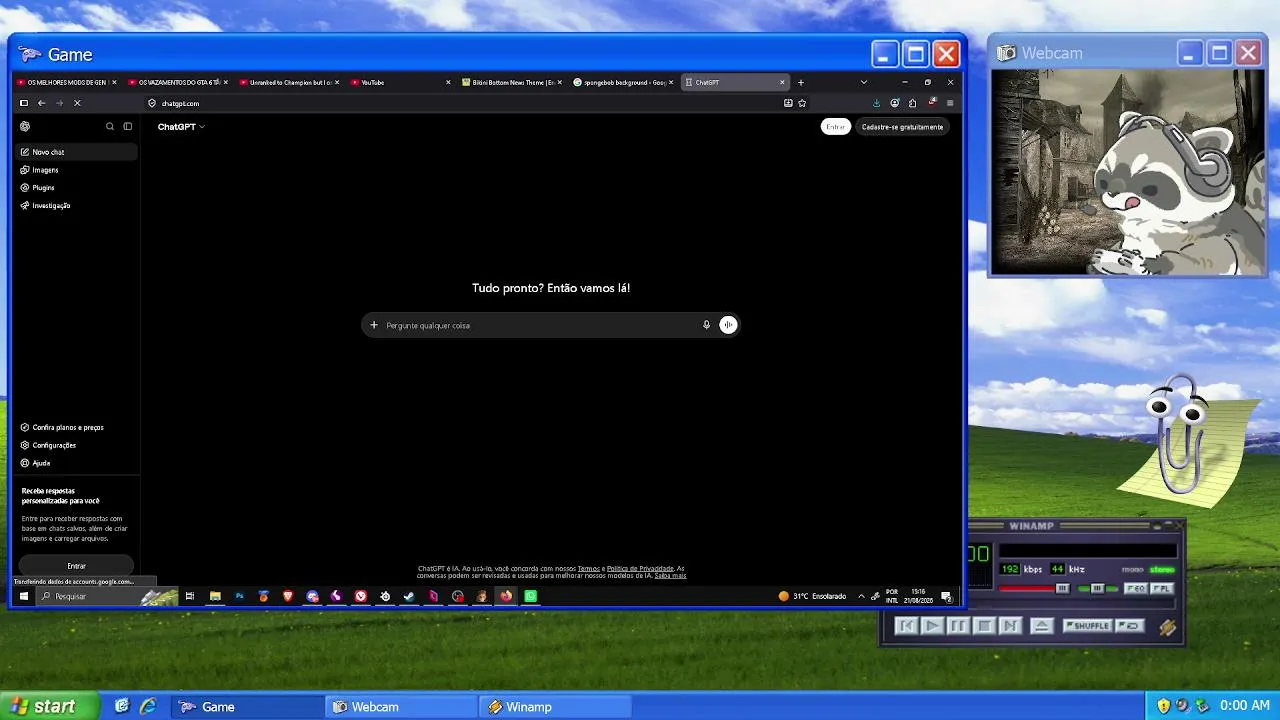Open chat search magnifier in ChatGPT sidebar
Screen dimensions: 1280x720
[110, 127]
